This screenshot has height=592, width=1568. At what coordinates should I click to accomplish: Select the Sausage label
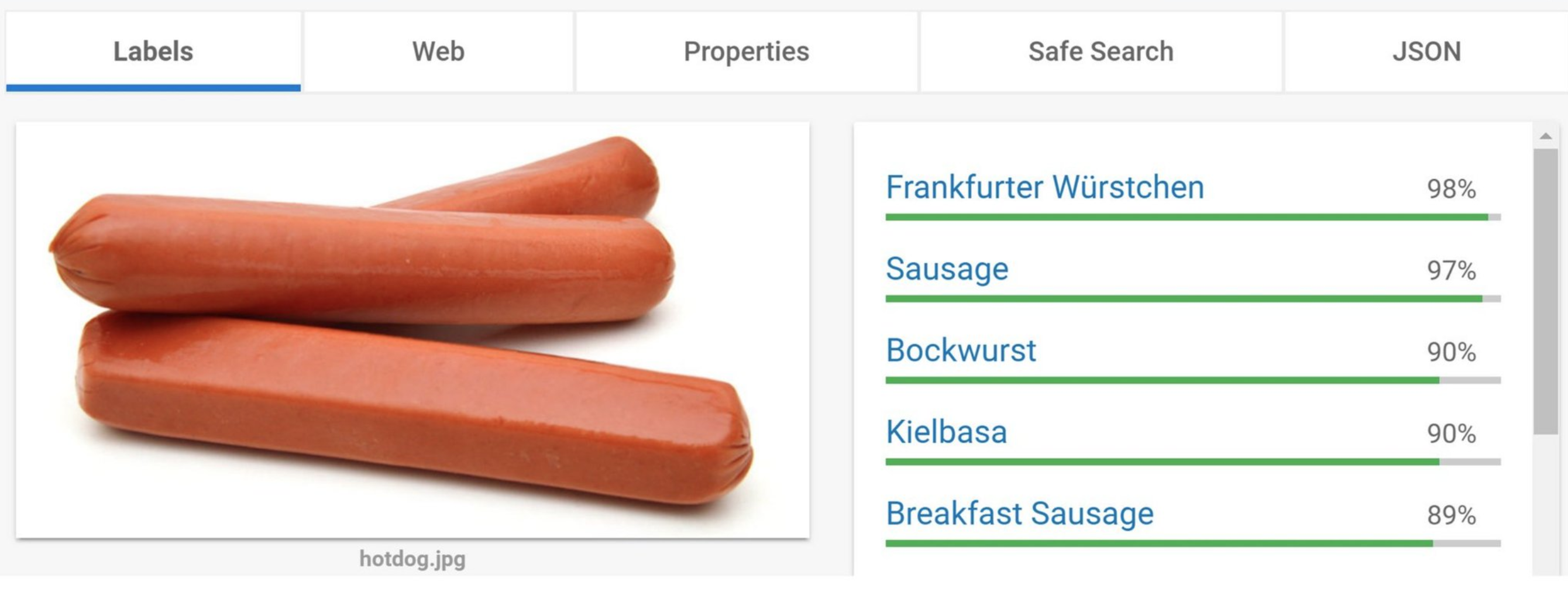[947, 270]
